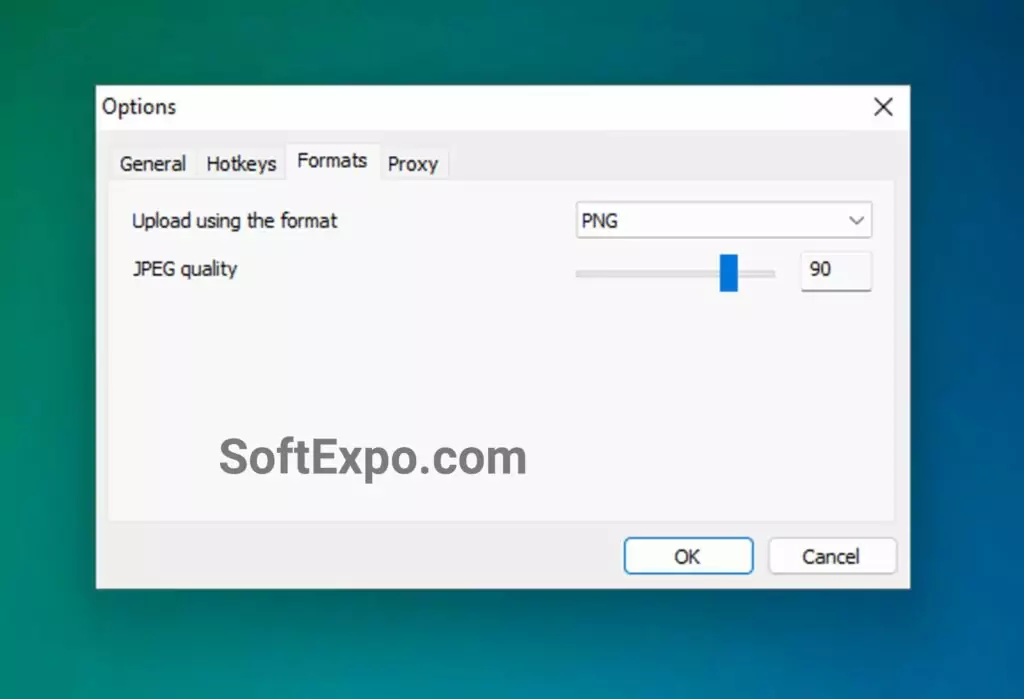Image resolution: width=1024 pixels, height=699 pixels.
Task: Click Cancel to discard changes
Action: tap(832, 556)
